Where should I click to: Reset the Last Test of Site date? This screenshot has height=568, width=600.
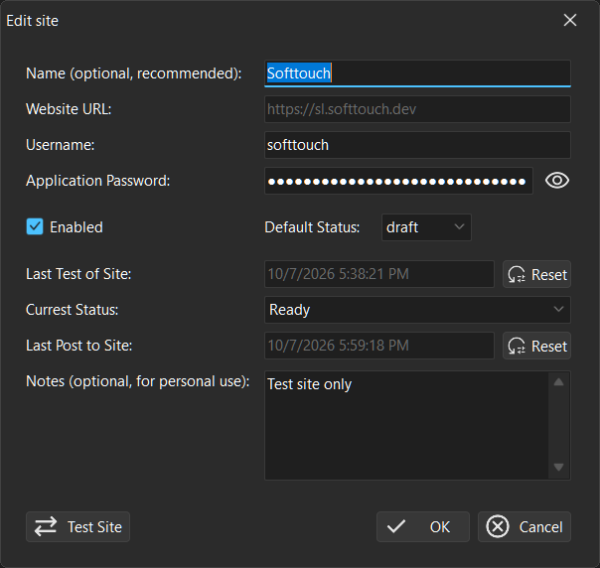(x=536, y=274)
